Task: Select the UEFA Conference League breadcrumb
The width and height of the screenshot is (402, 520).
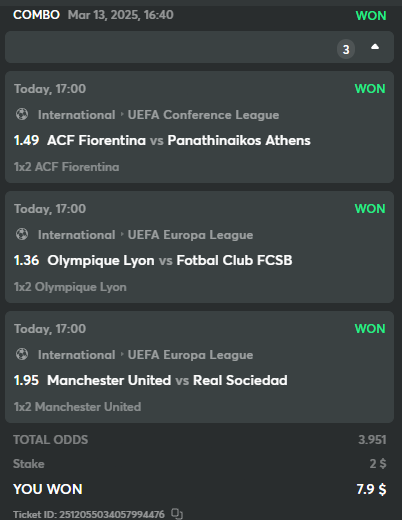Action: pyautogui.click(x=203, y=115)
